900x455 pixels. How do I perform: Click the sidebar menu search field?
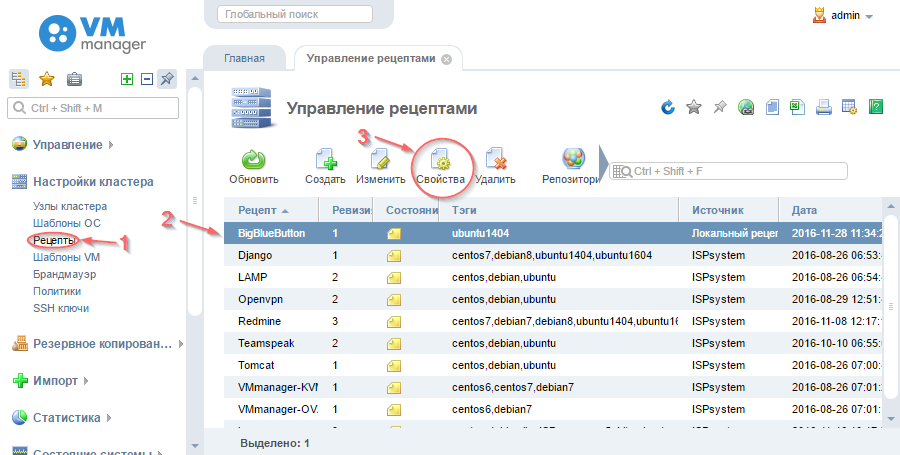(x=93, y=108)
